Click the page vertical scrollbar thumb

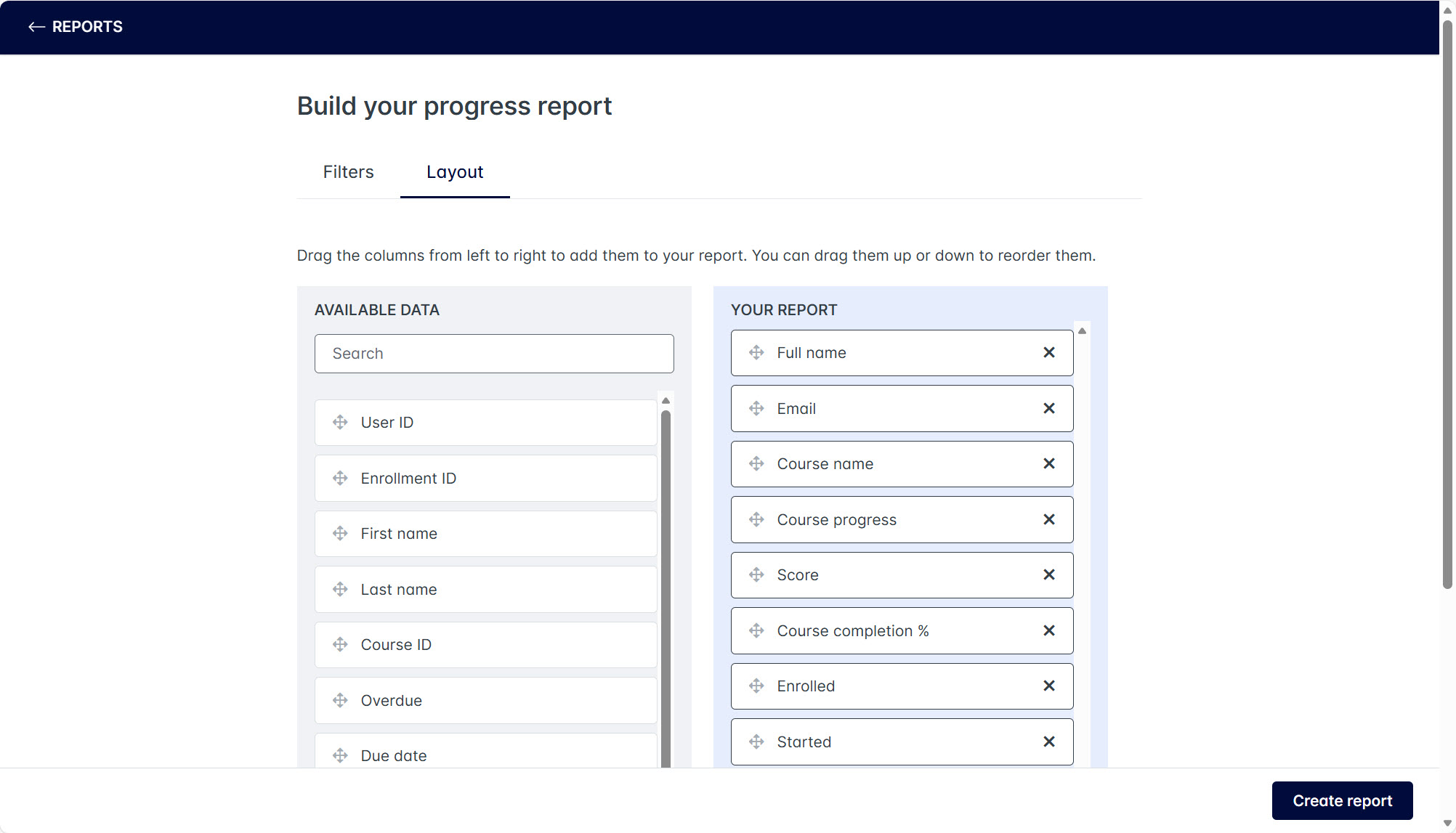tap(1447, 305)
